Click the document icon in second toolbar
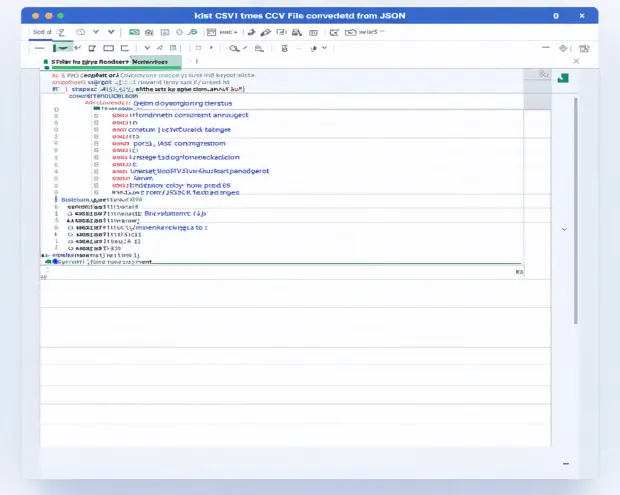The height and width of the screenshot is (495, 620). [x=284, y=48]
